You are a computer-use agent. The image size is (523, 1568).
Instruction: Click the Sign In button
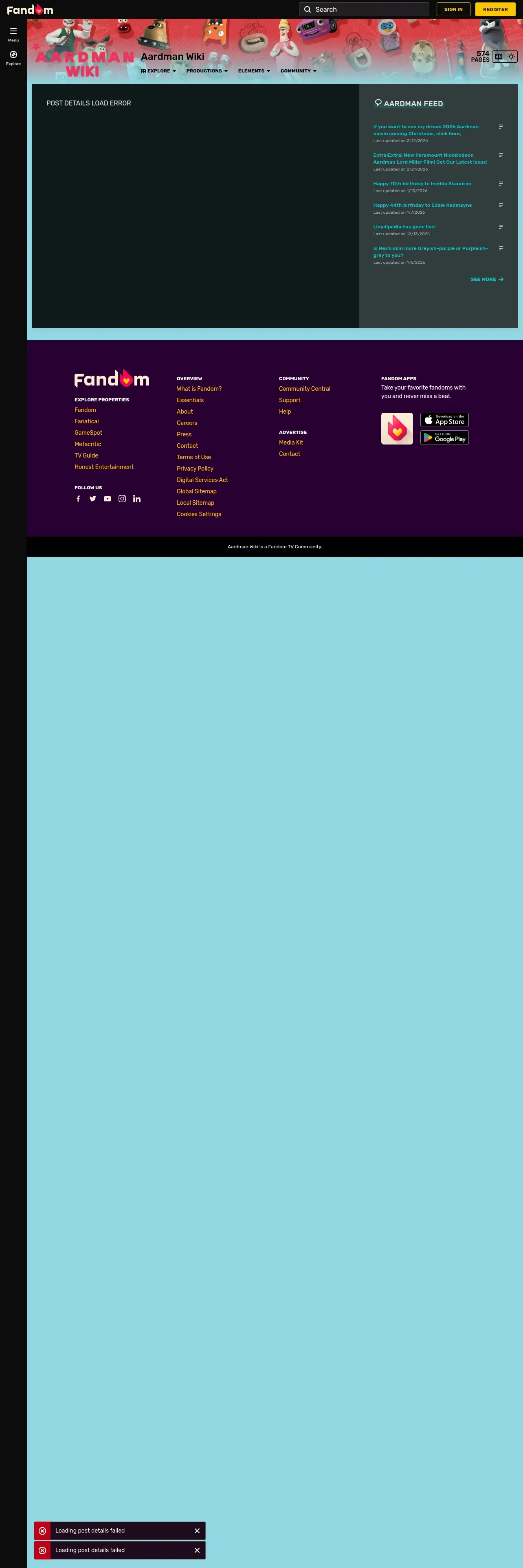pyautogui.click(x=454, y=10)
